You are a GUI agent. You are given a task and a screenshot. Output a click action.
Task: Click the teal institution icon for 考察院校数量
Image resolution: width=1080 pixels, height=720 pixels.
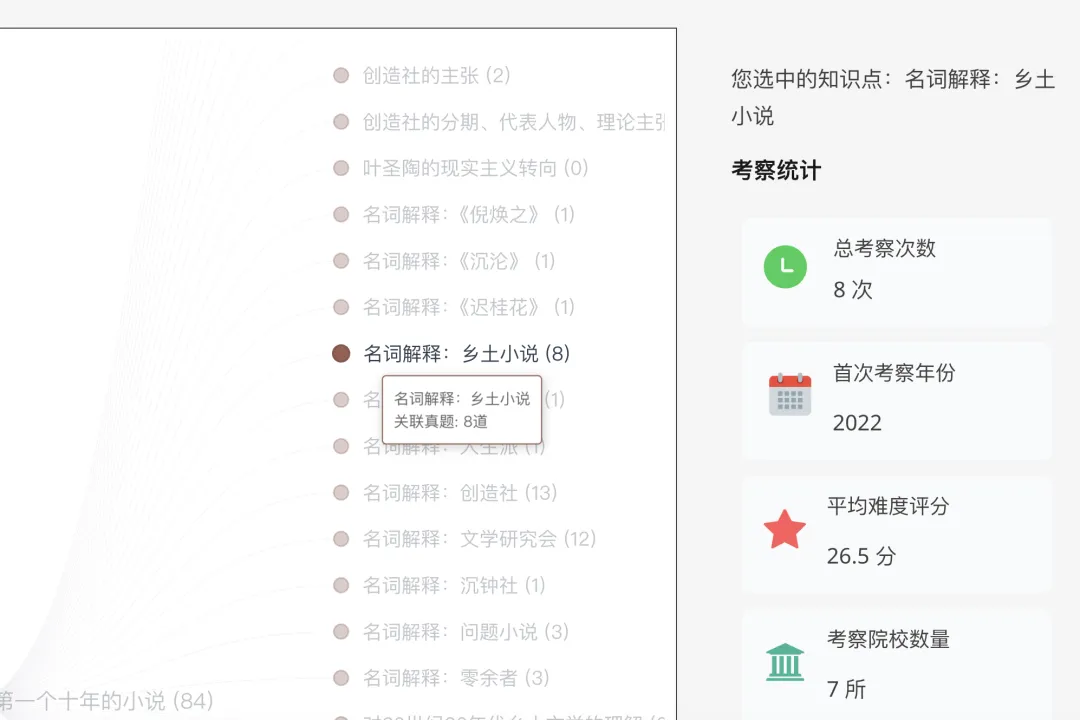click(x=786, y=661)
